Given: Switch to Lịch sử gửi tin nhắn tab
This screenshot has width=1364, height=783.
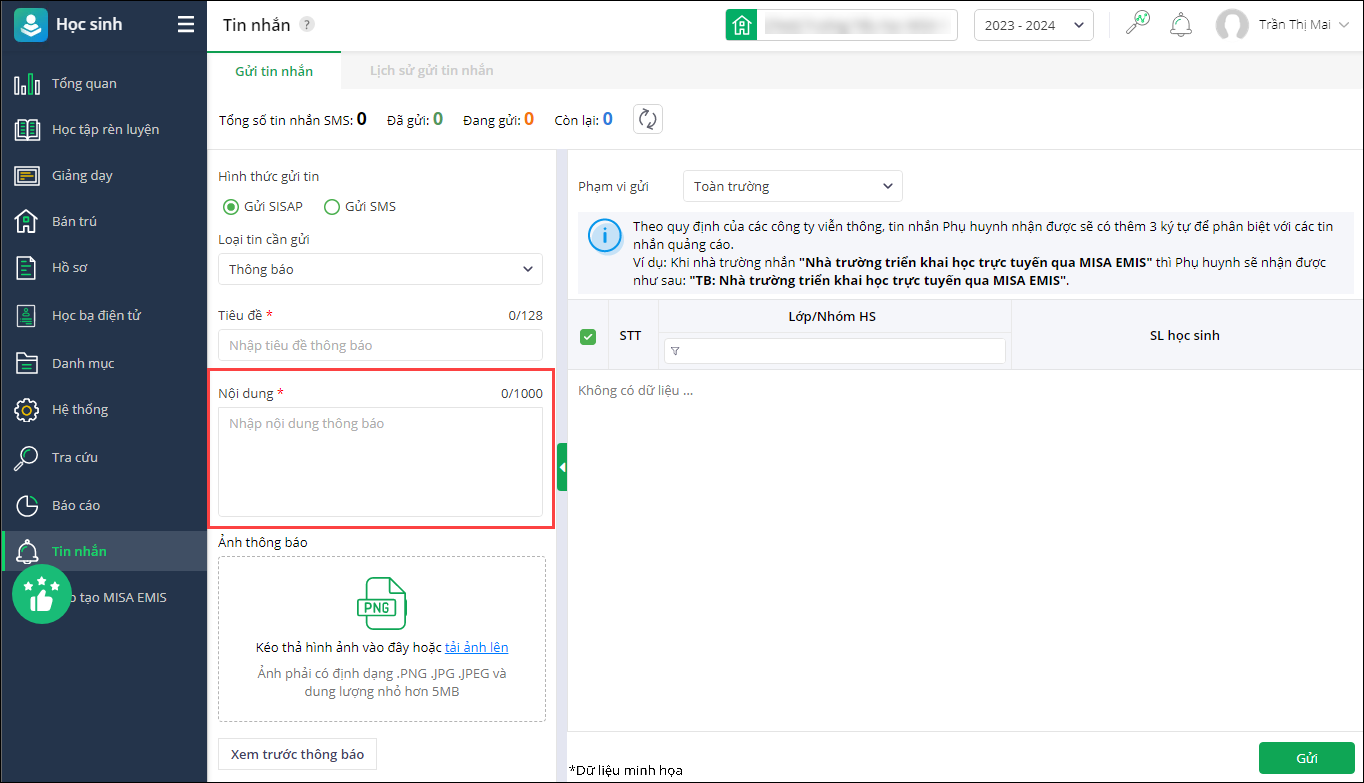Looking at the screenshot, I should (x=432, y=71).
